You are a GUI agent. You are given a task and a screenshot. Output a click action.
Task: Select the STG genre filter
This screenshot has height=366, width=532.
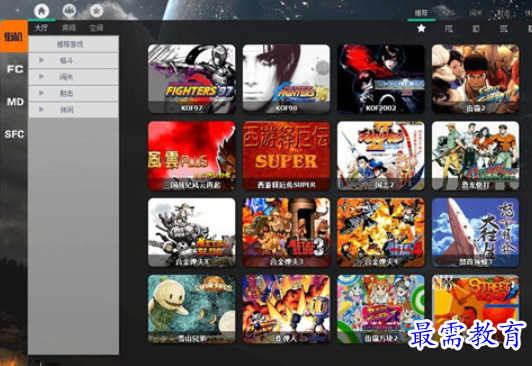tap(504, 28)
